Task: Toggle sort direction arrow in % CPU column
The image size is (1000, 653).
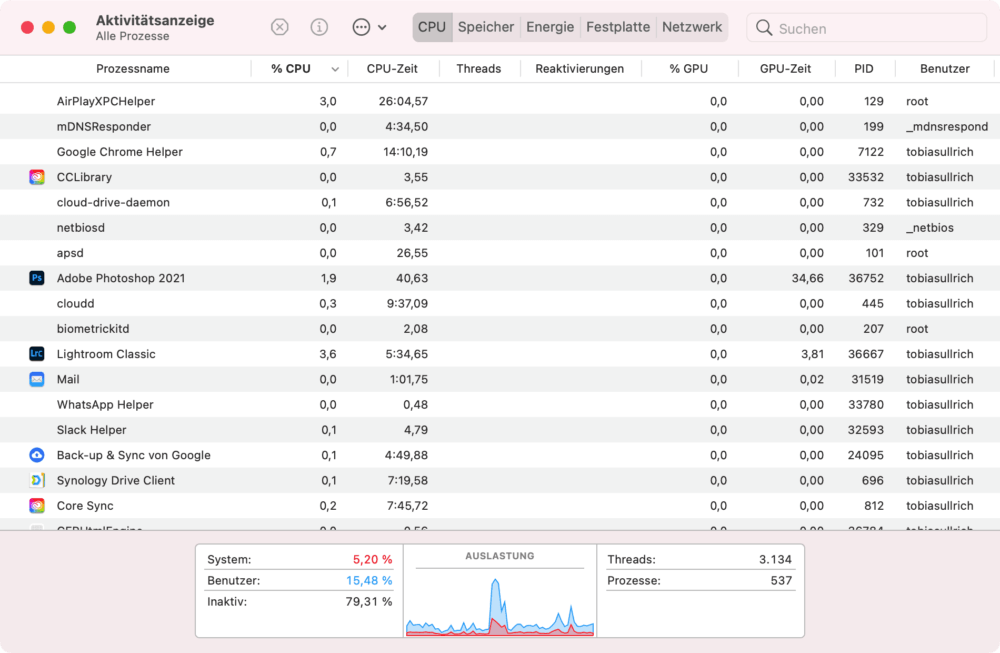Action: 335,70
